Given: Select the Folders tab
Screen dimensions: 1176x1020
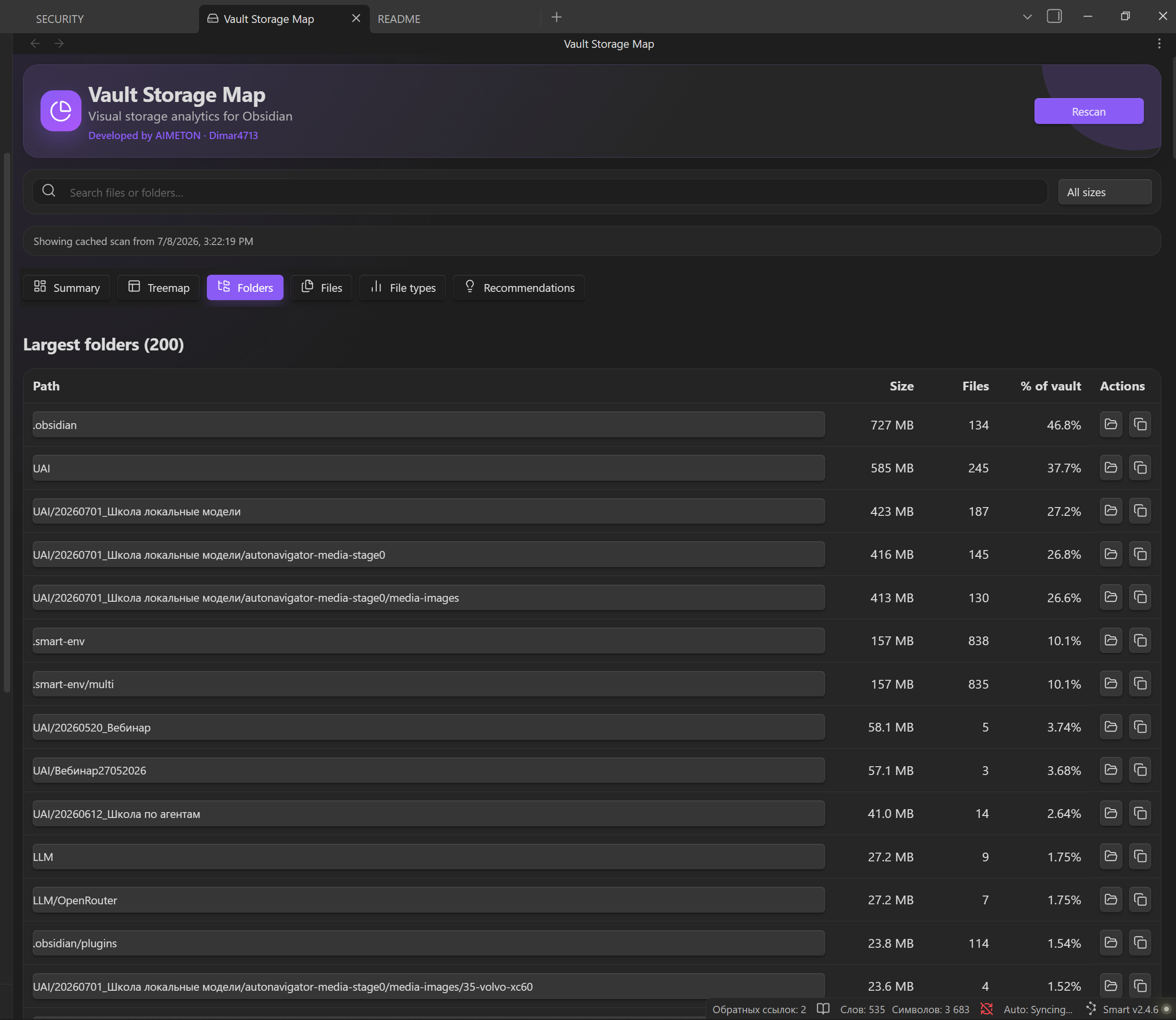Looking at the screenshot, I should coord(245,287).
